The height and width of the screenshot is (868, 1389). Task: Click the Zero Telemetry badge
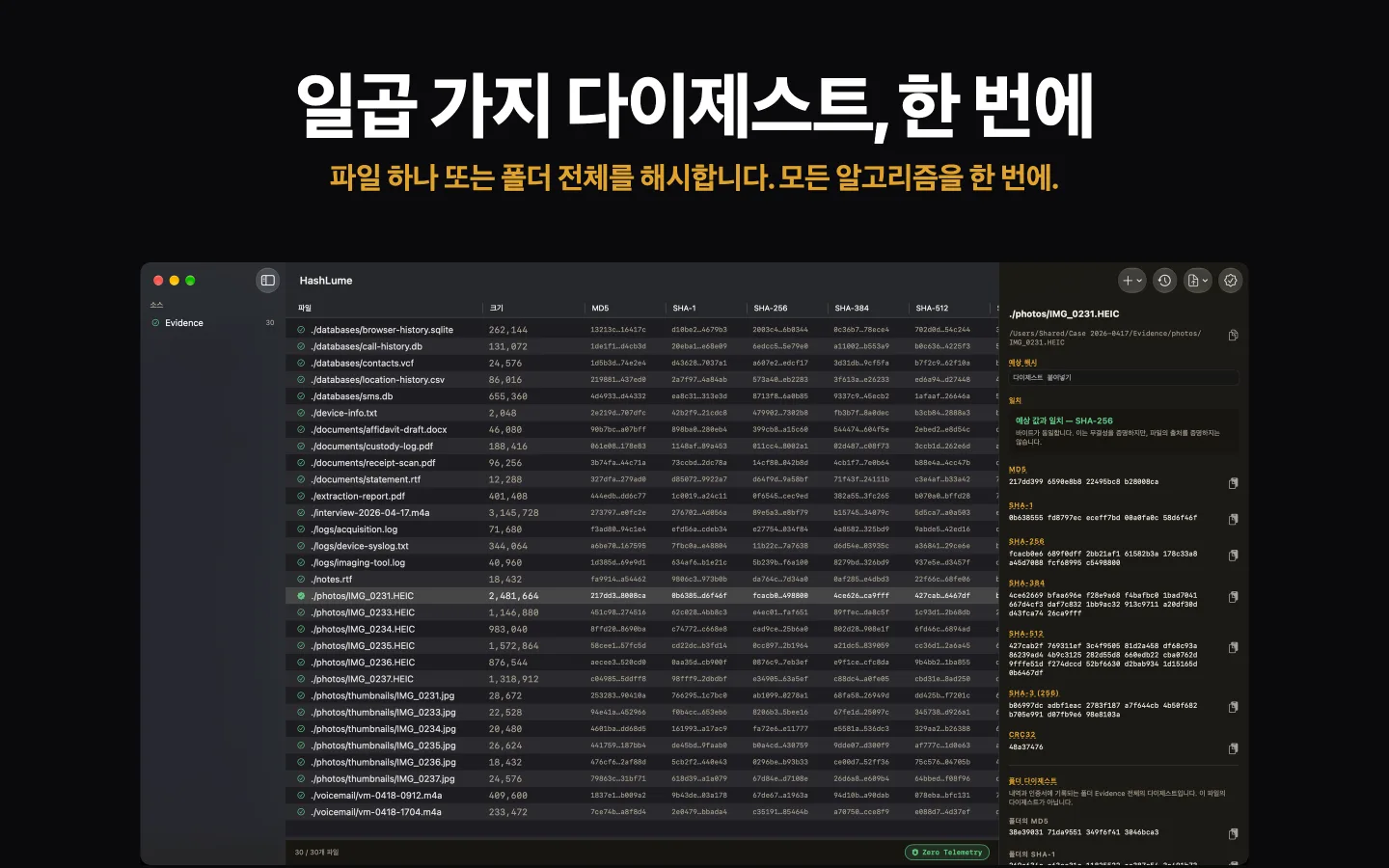[x=947, y=853]
